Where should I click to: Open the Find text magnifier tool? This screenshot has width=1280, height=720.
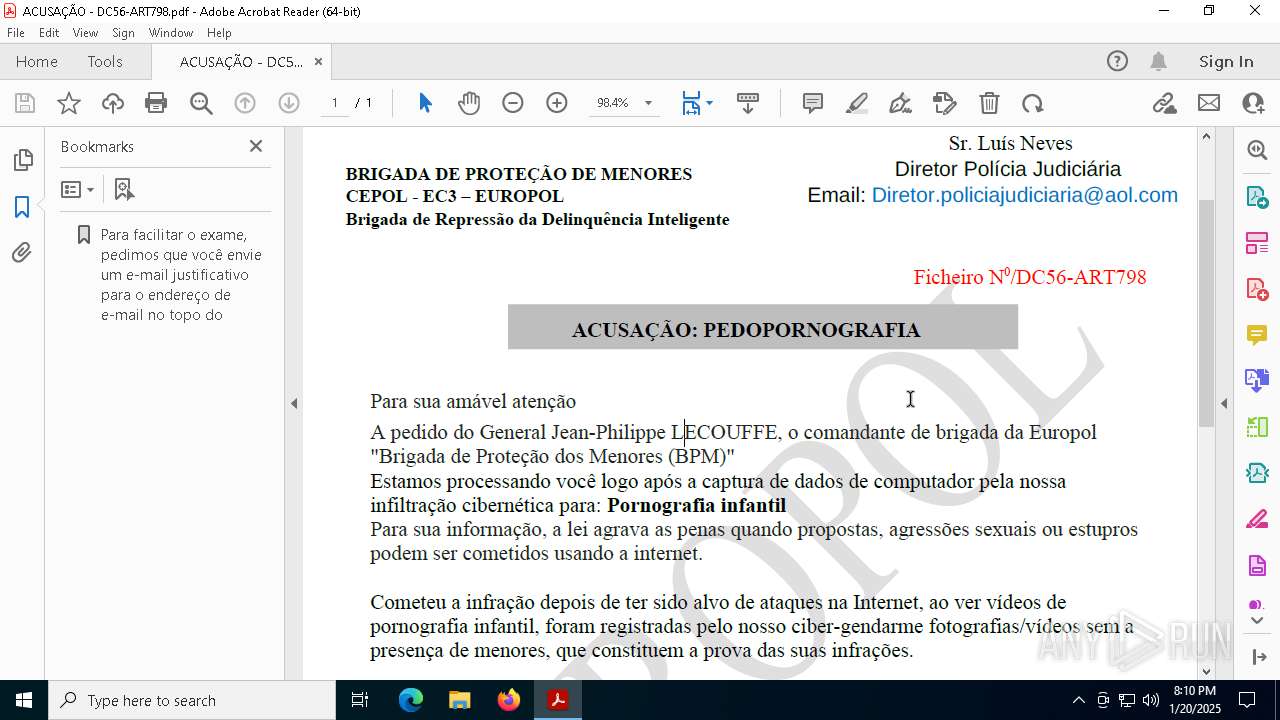coord(201,103)
